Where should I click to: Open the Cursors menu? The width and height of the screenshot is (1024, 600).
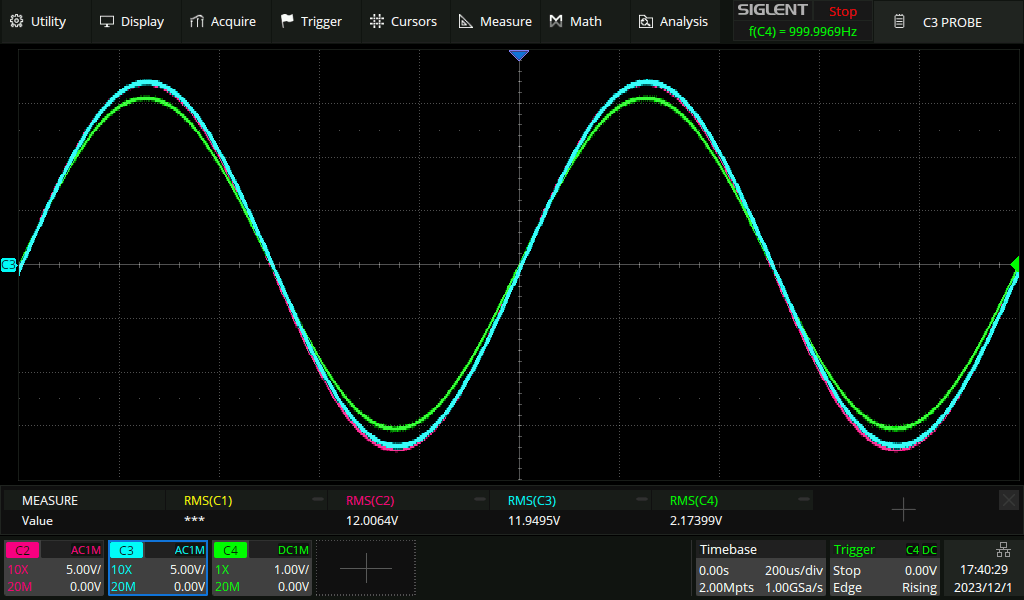click(403, 22)
